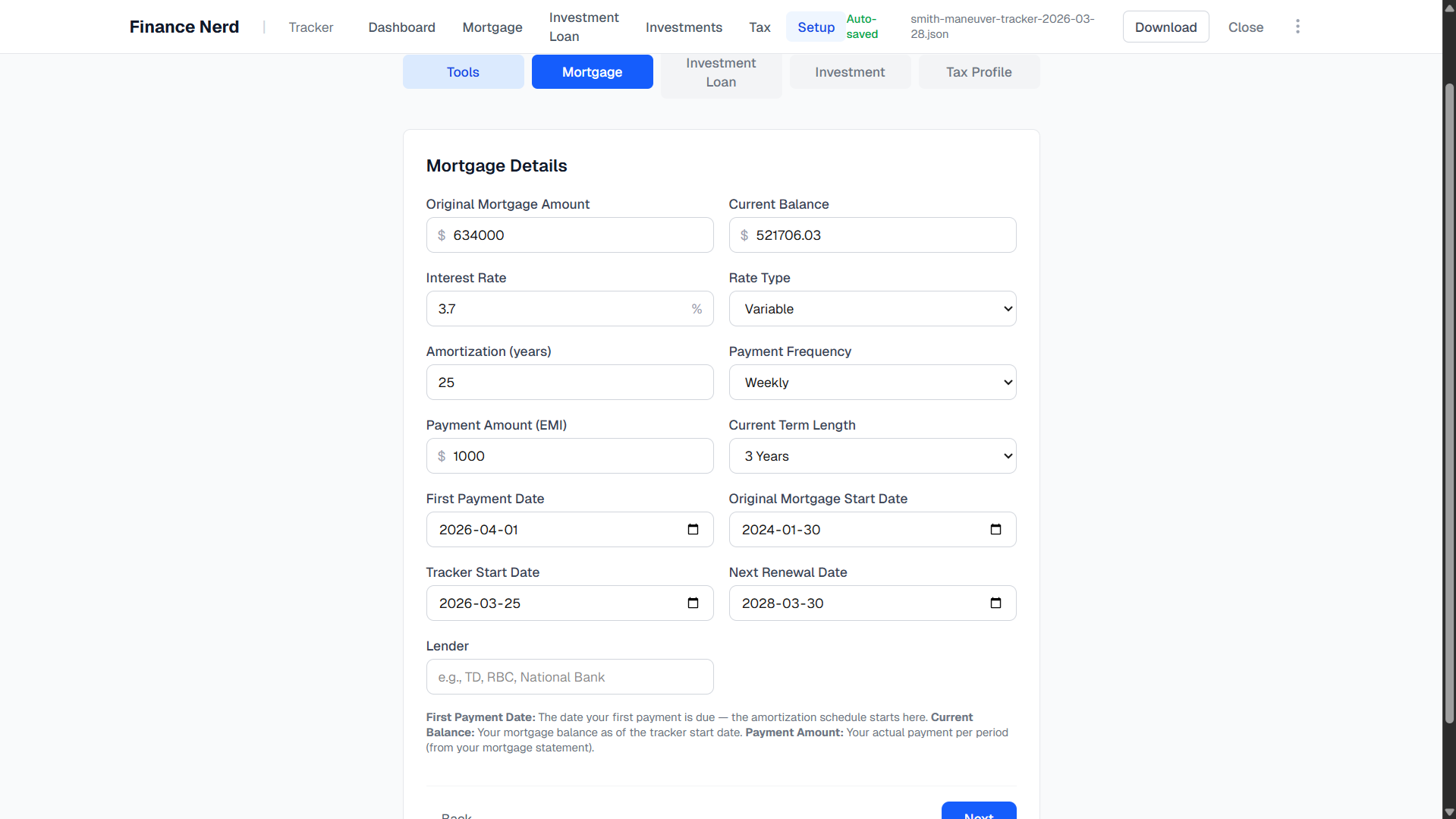Switch to the Tracker section
The image size is (1456, 819).
[310, 27]
